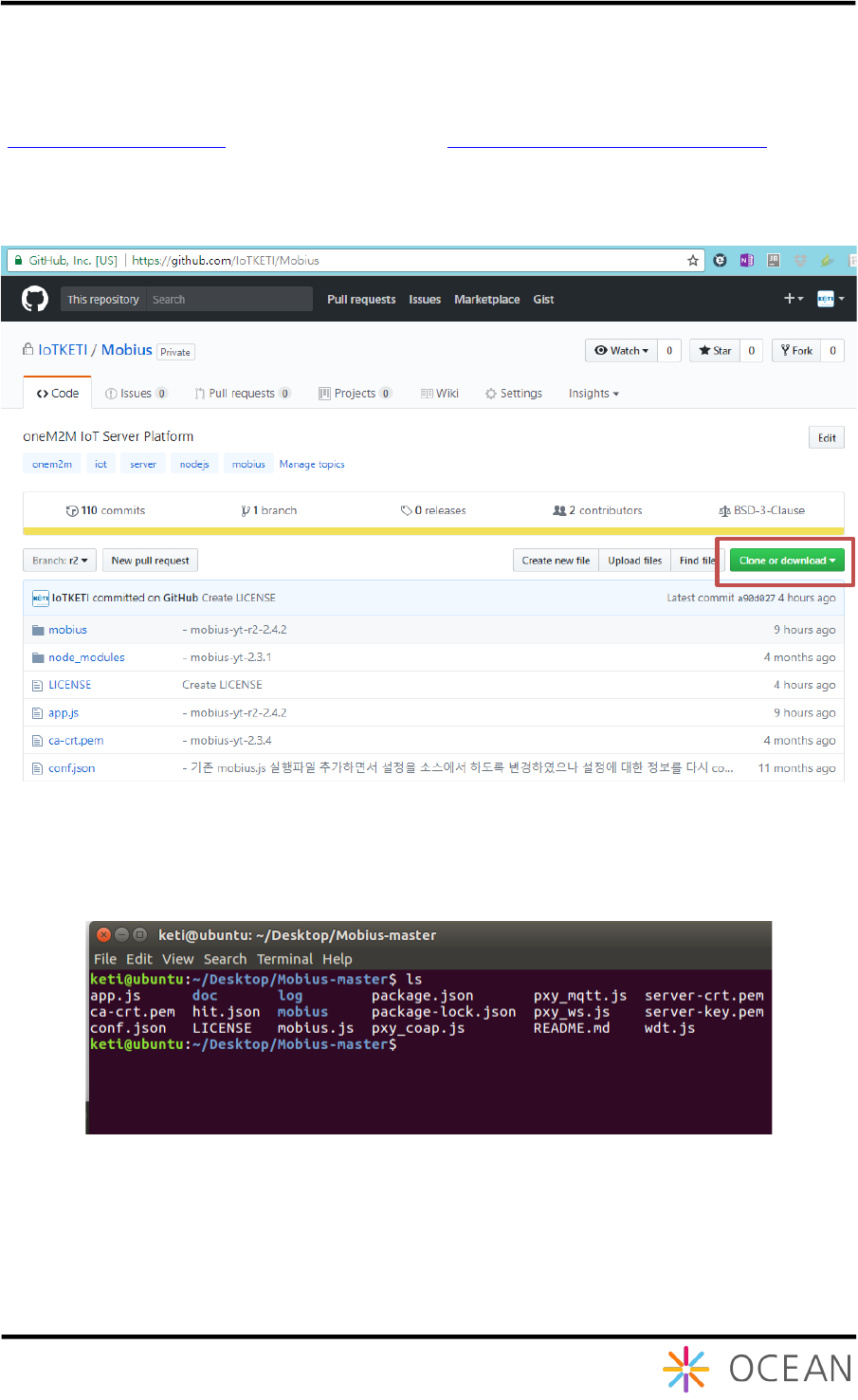This screenshot has width=858, height=1400.
Task: Open Issues in the top navigation
Action: click(425, 300)
